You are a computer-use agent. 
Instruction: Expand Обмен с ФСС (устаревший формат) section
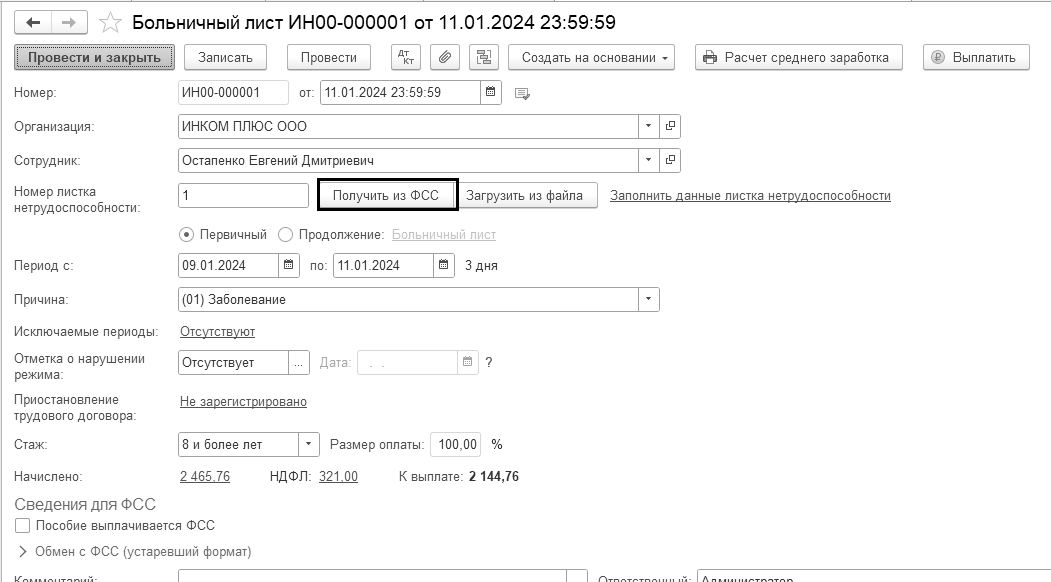(x=23, y=552)
